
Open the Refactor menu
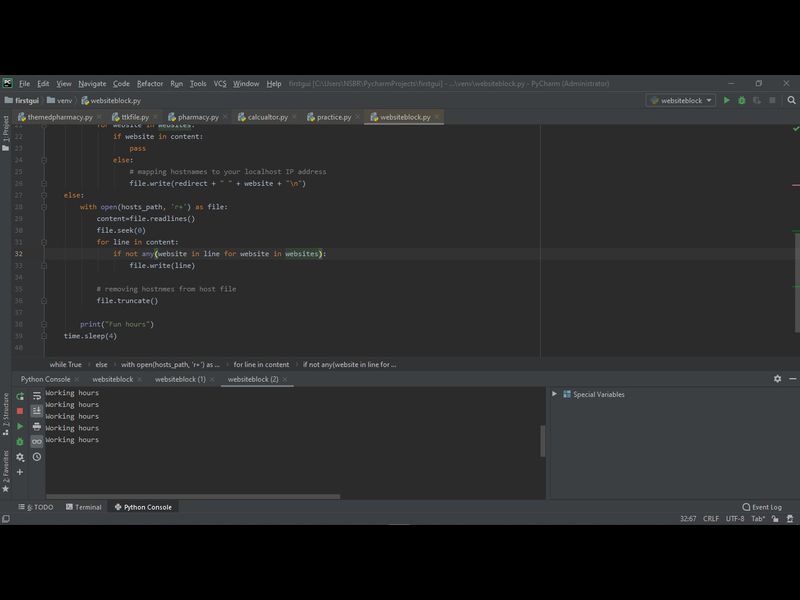point(150,84)
